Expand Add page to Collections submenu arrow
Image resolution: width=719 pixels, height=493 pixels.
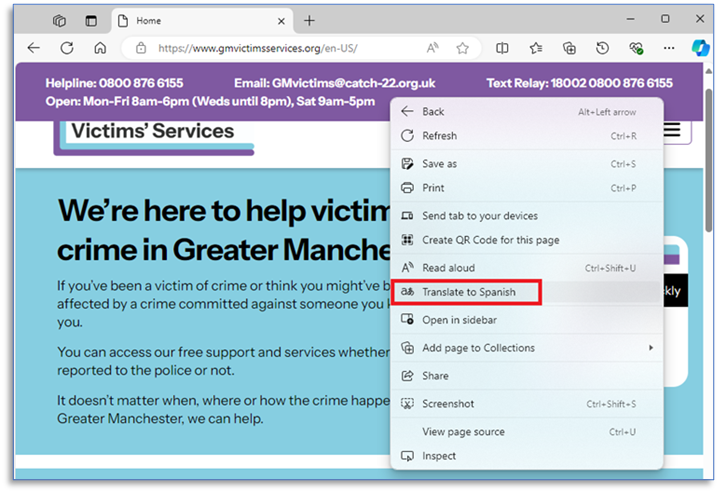click(x=651, y=348)
